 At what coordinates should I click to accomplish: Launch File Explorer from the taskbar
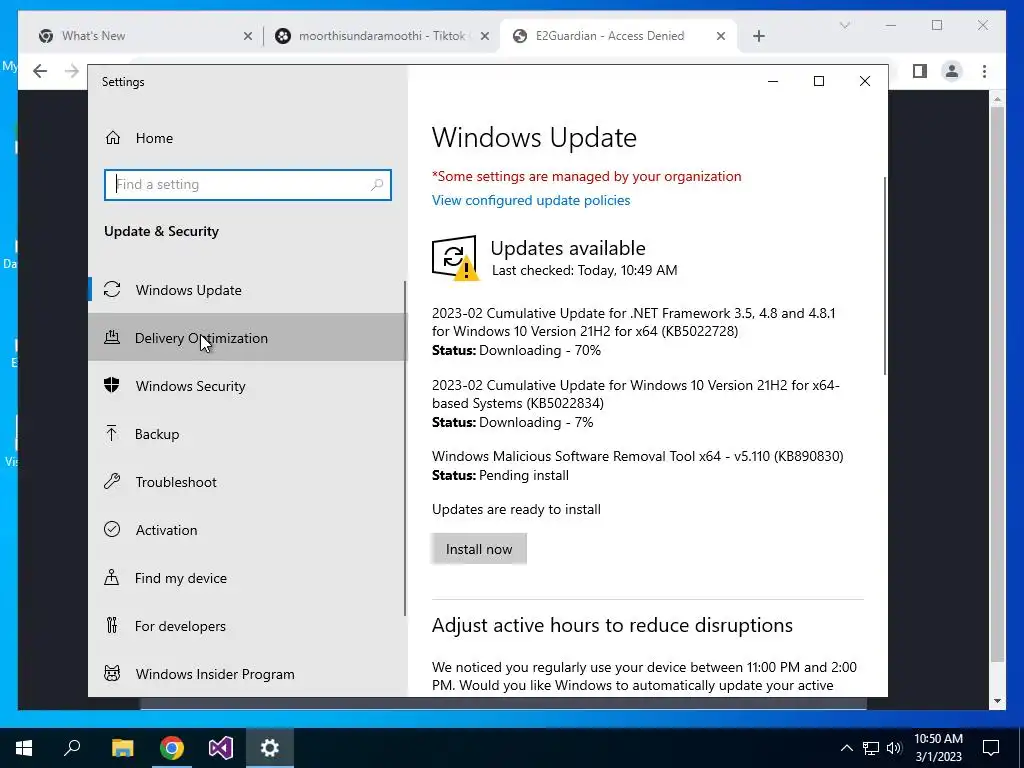click(122, 748)
